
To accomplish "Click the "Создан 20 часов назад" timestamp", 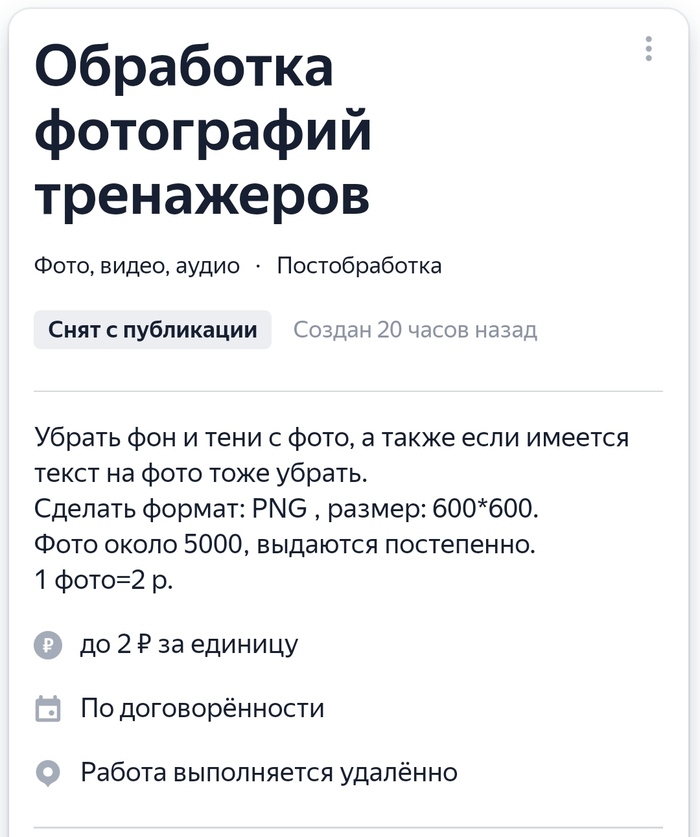I will tap(415, 330).
